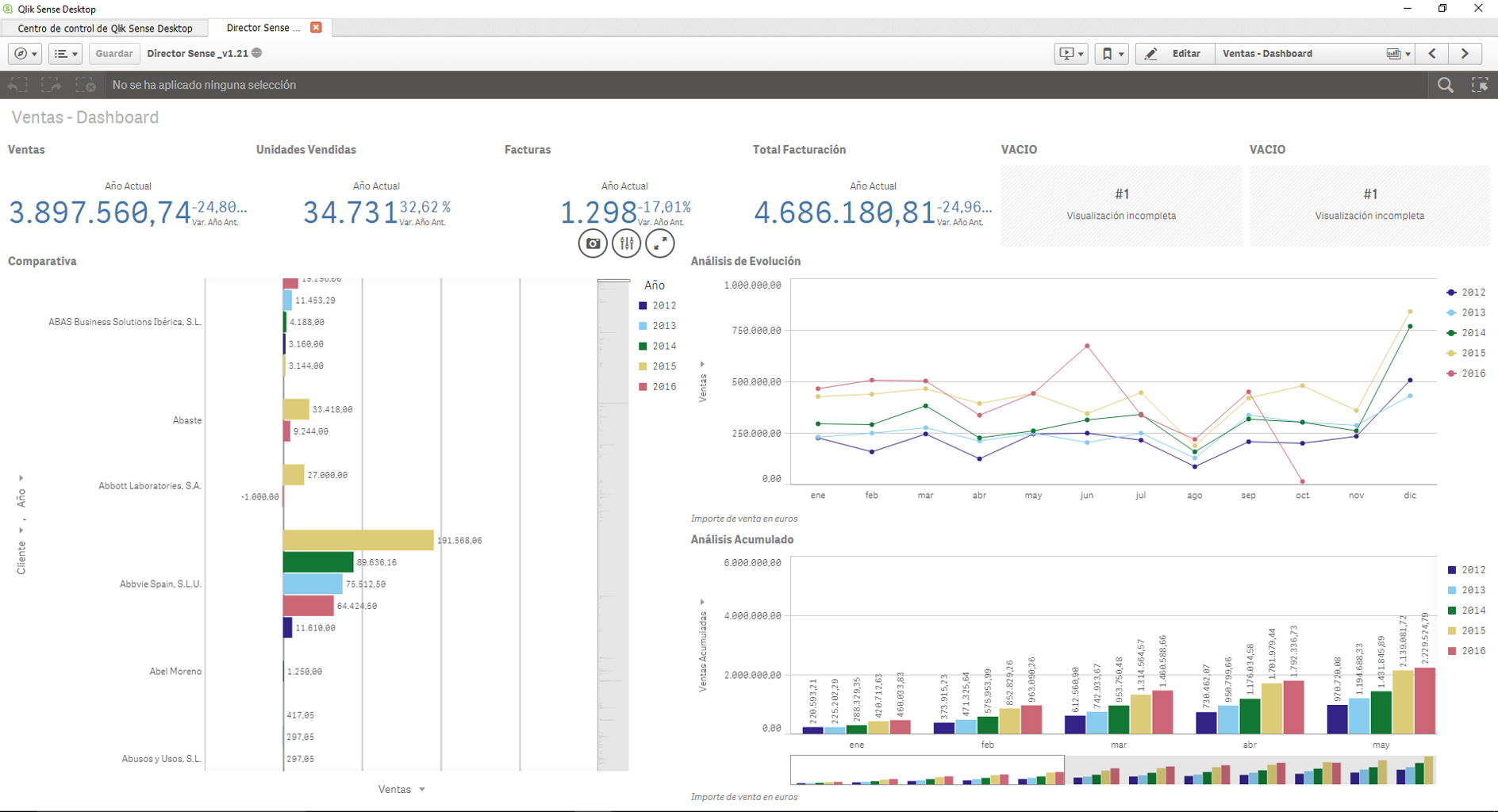Expand the Año dimension arrow in Comparativa axis
Viewport: 1498px width, 812px height.
click(x=21, y=478)
